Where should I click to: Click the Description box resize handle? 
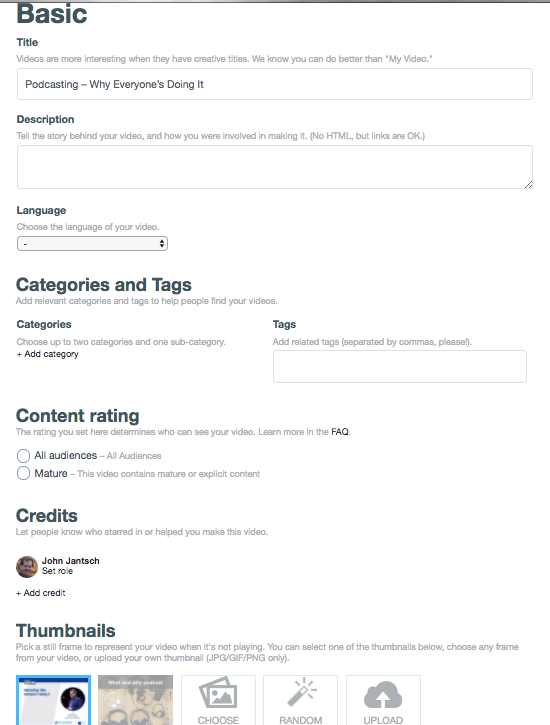(529, 184)
